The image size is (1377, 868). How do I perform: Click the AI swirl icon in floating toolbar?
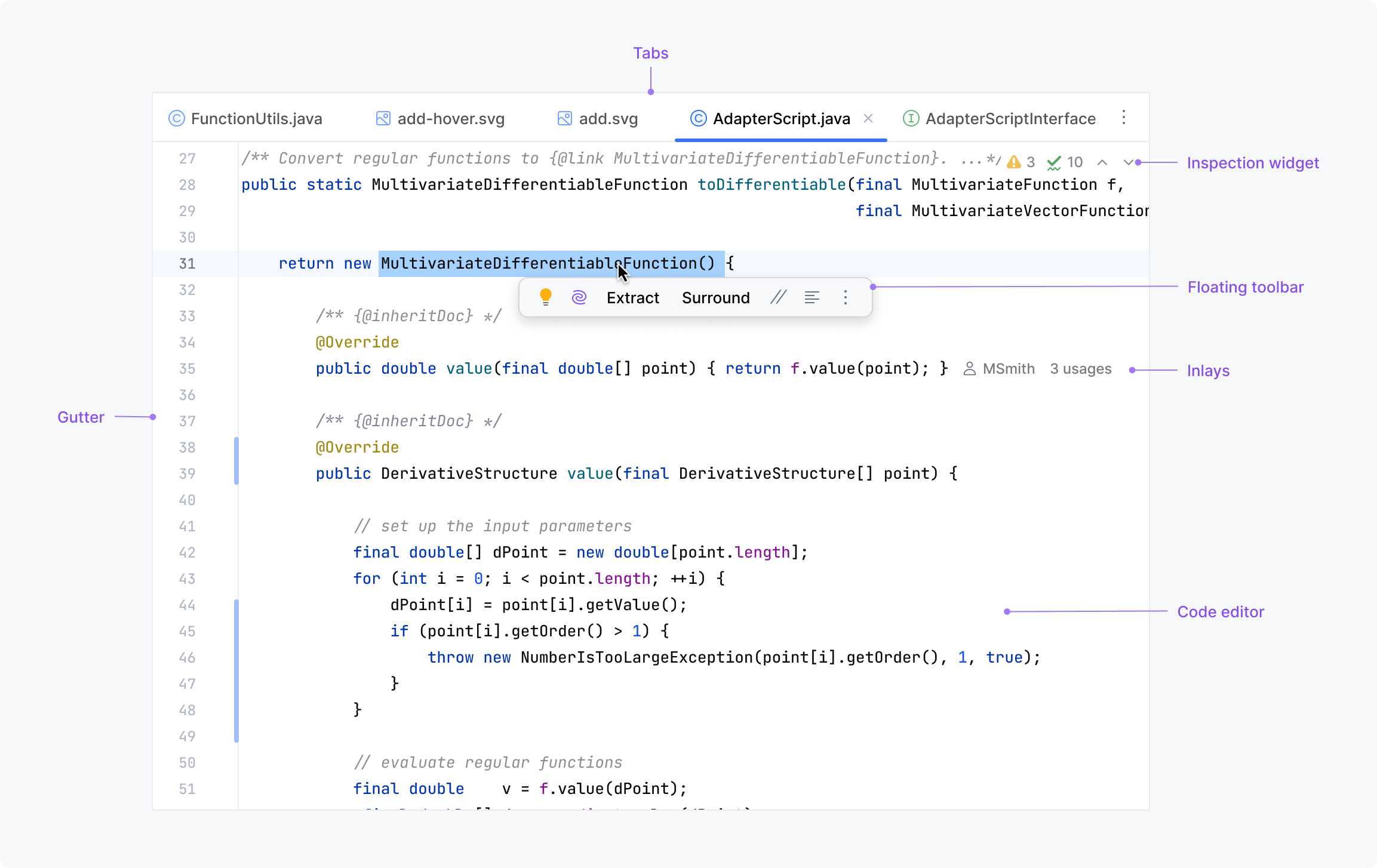click(579, 297)
